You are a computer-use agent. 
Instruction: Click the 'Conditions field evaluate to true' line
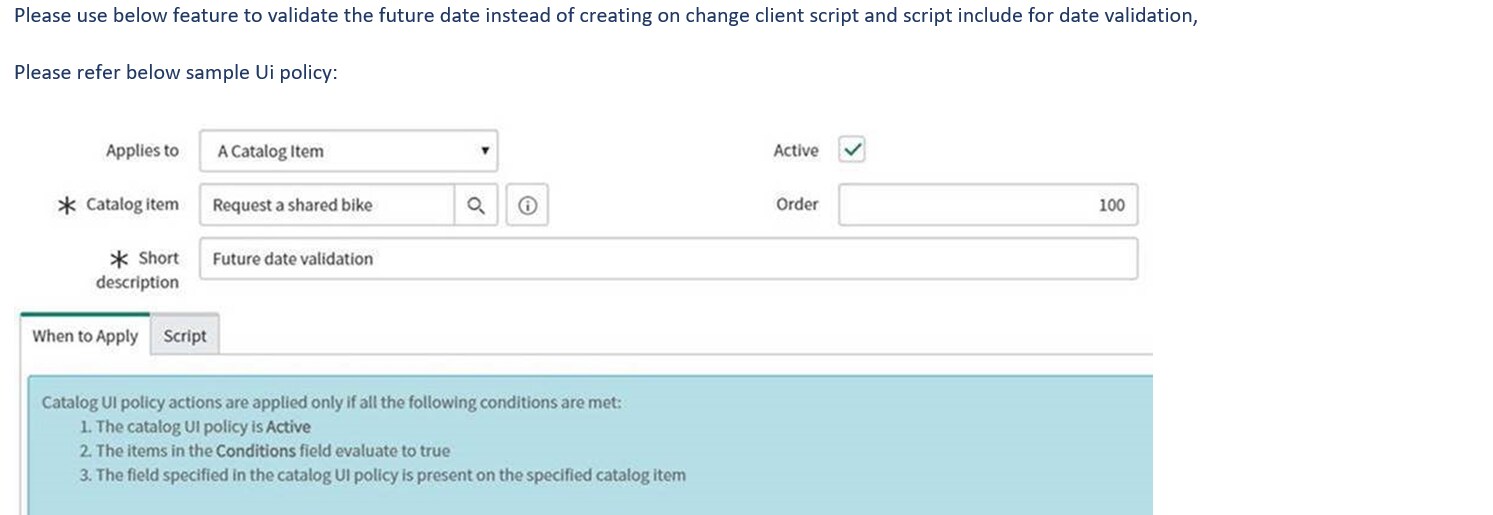(265, 451)
